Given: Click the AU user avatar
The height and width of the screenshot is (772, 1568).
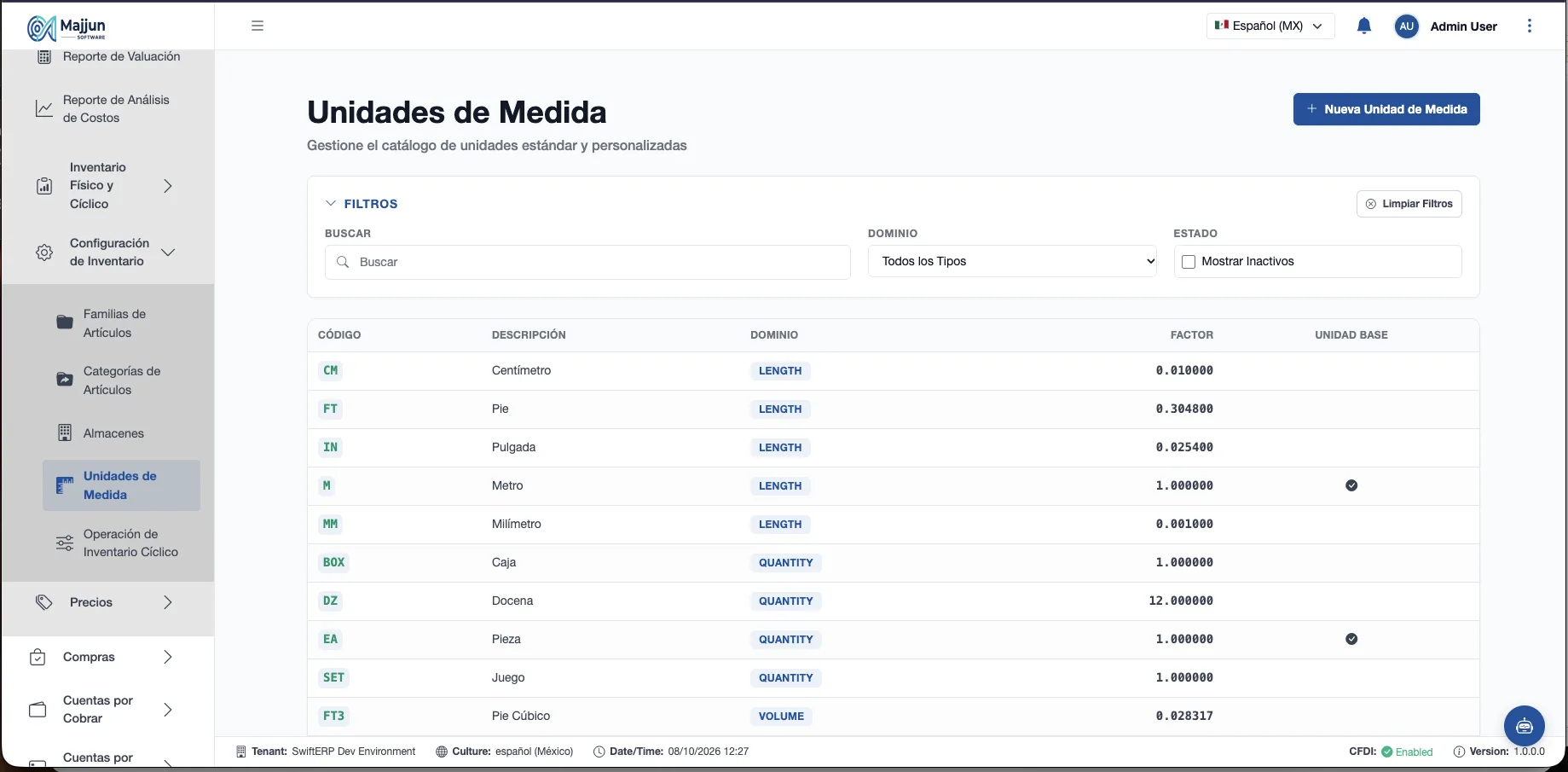Looking at the screenshot, I should [x=1407, y=26].
